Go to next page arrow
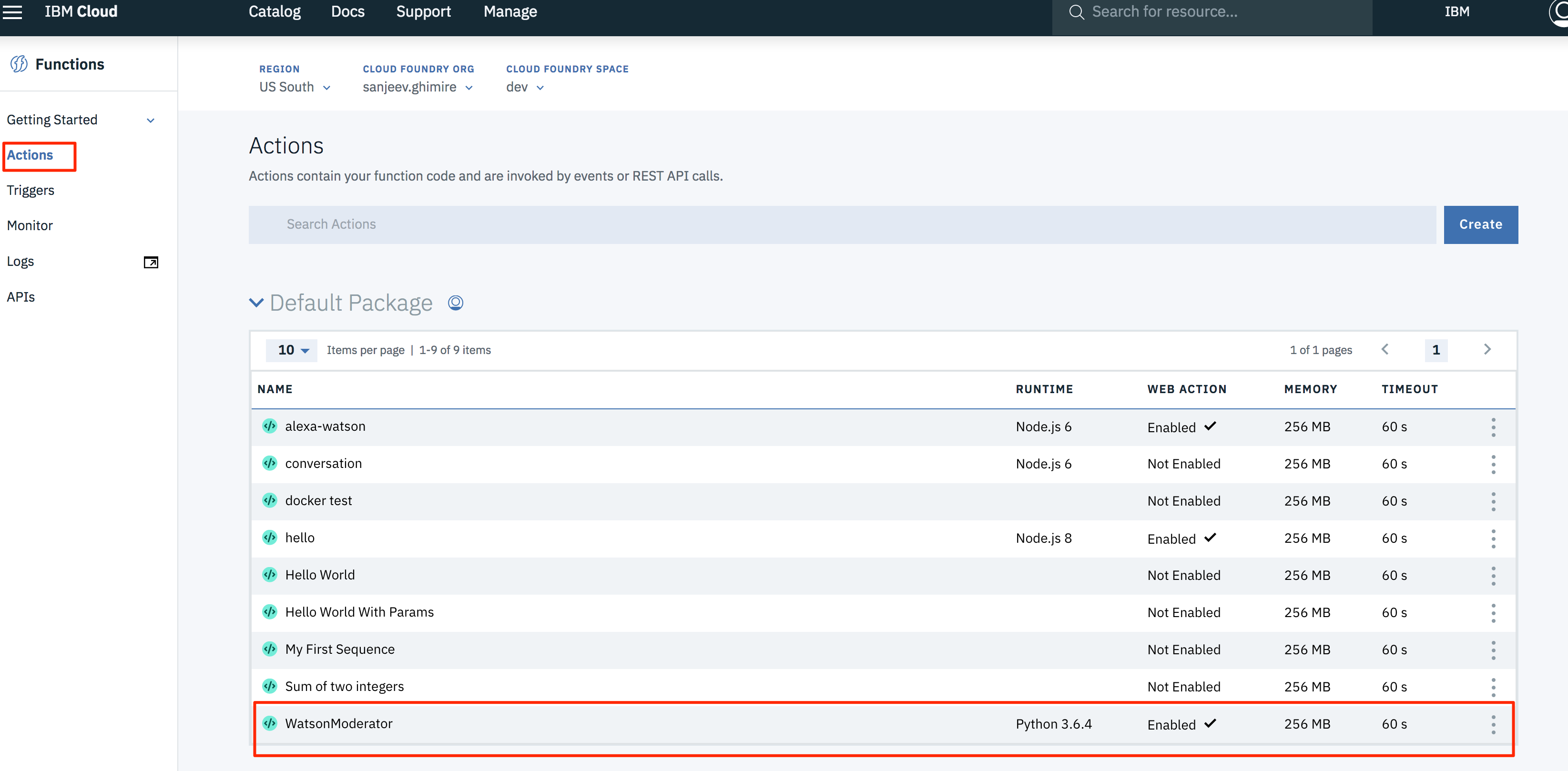1568x771 pixels. (x=1487, y=349)
